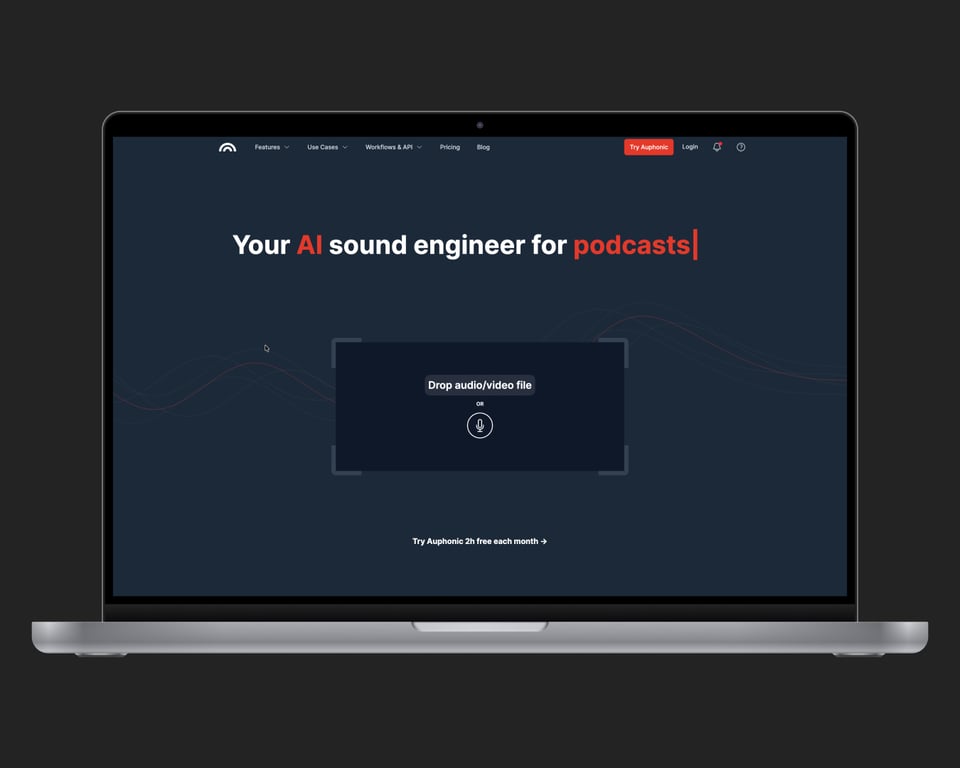The width and height of the screenshot is (960, 768).
Task: Expand the Features dropdown menu
Action: coord(272,147)
